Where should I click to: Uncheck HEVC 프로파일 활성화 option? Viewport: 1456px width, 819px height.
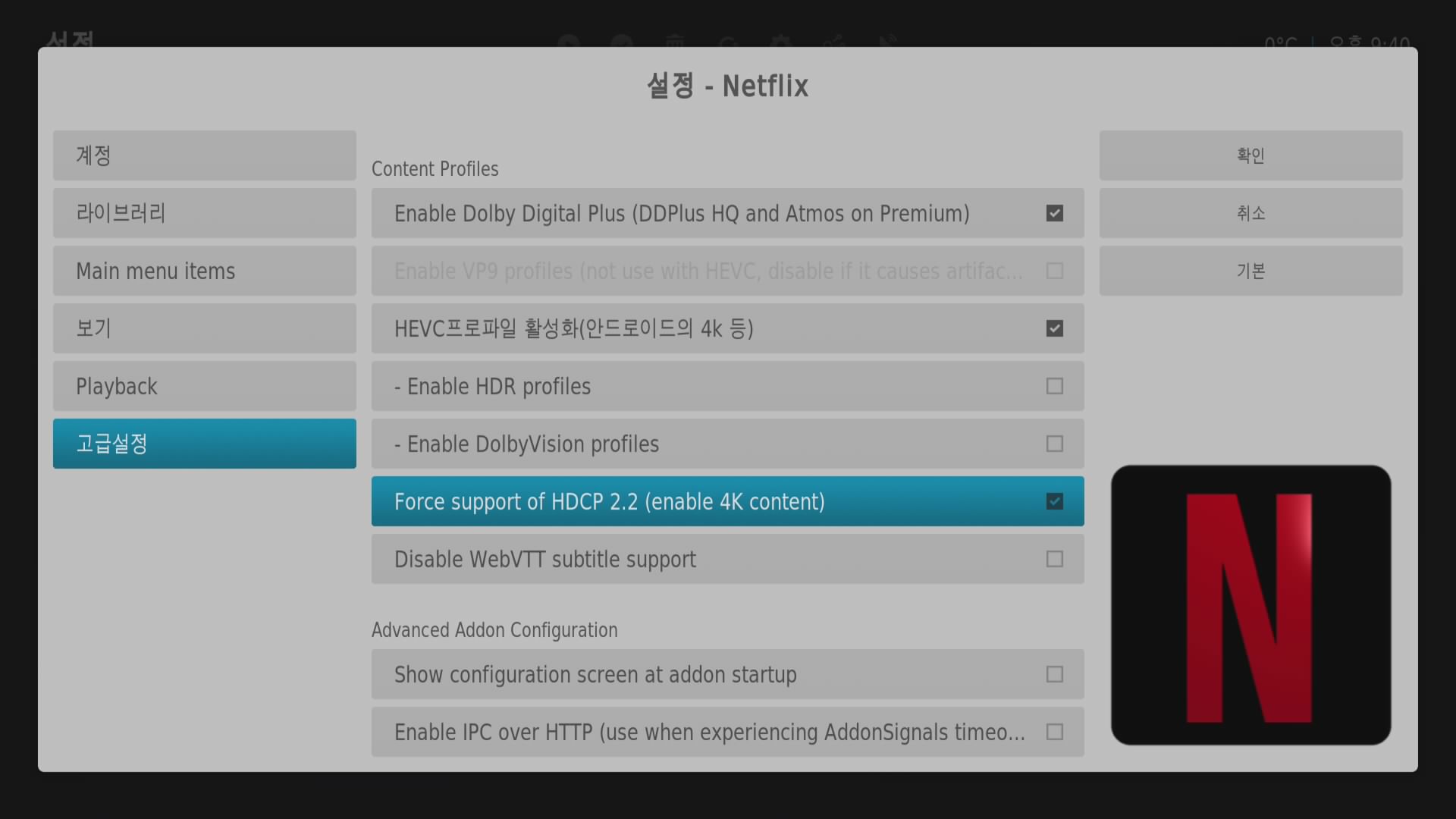[1054, 328]
